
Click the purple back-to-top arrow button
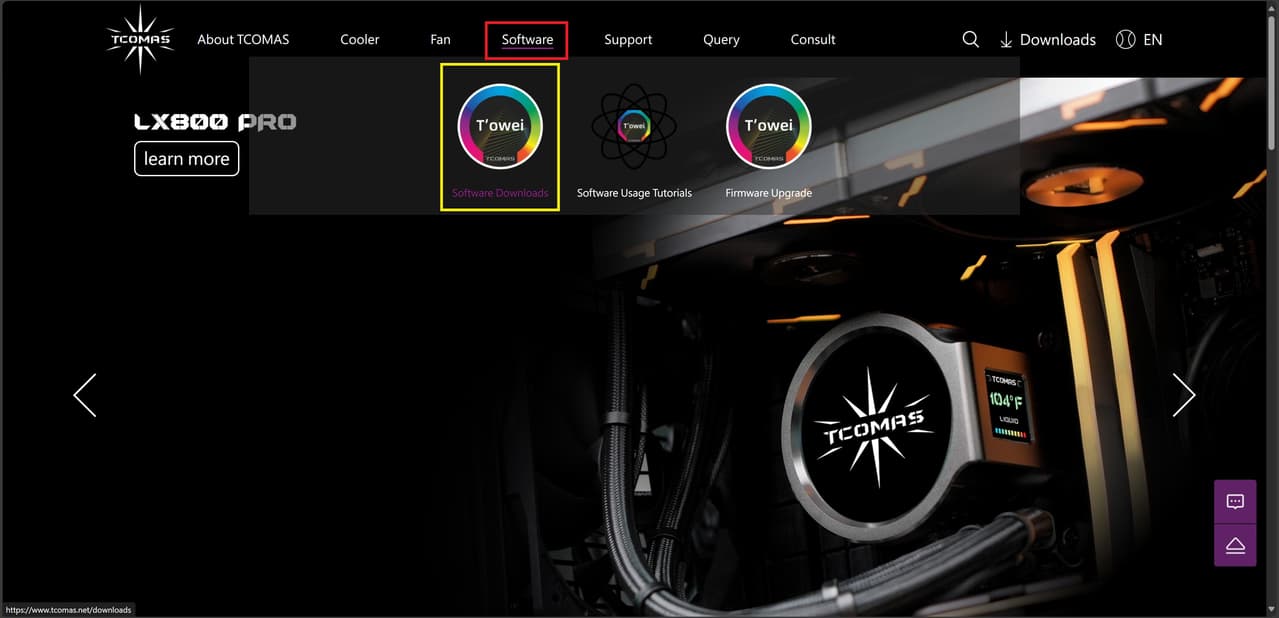click(x=1235, y=545)
